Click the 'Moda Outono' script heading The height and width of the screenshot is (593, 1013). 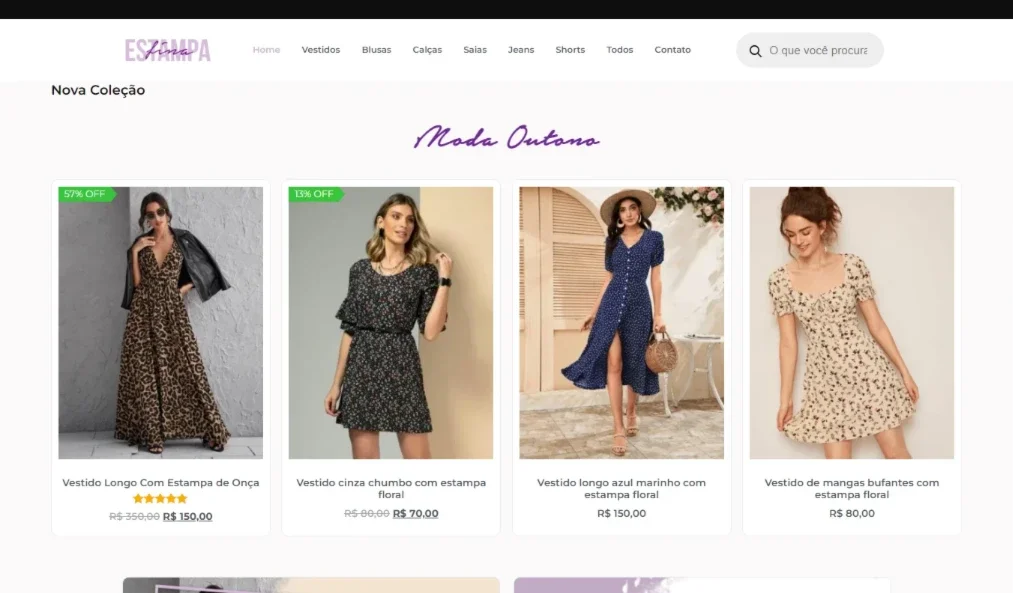point(506,138)
